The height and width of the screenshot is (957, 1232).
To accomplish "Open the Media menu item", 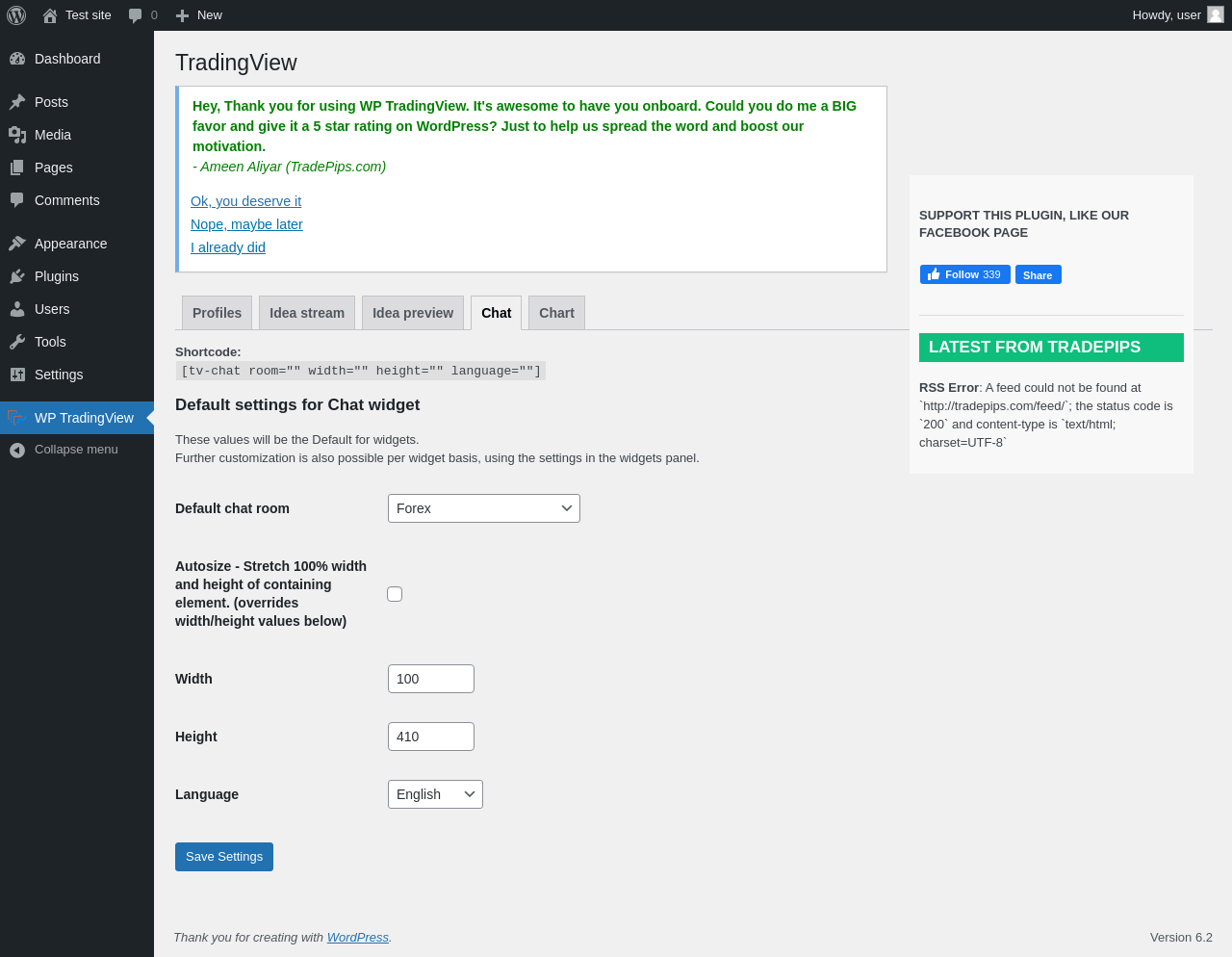I will (77, 135).
